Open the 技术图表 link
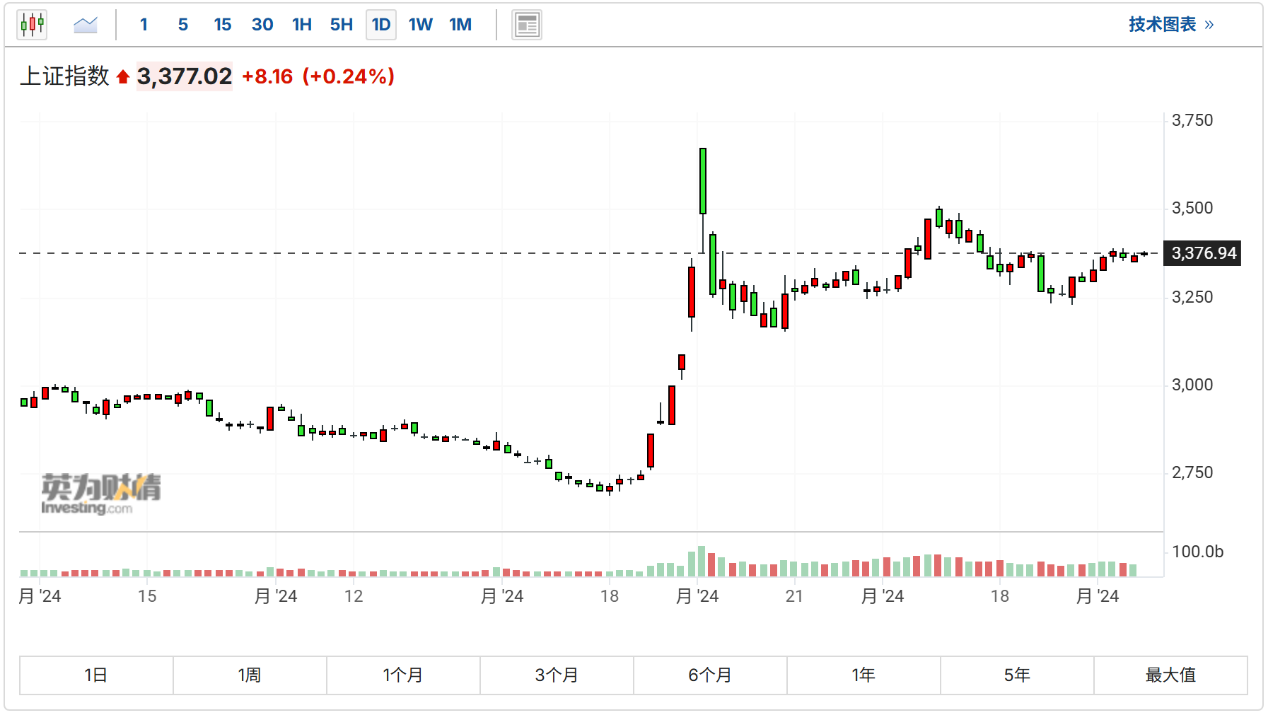Screen dimensions: 1268x715 1171,24
